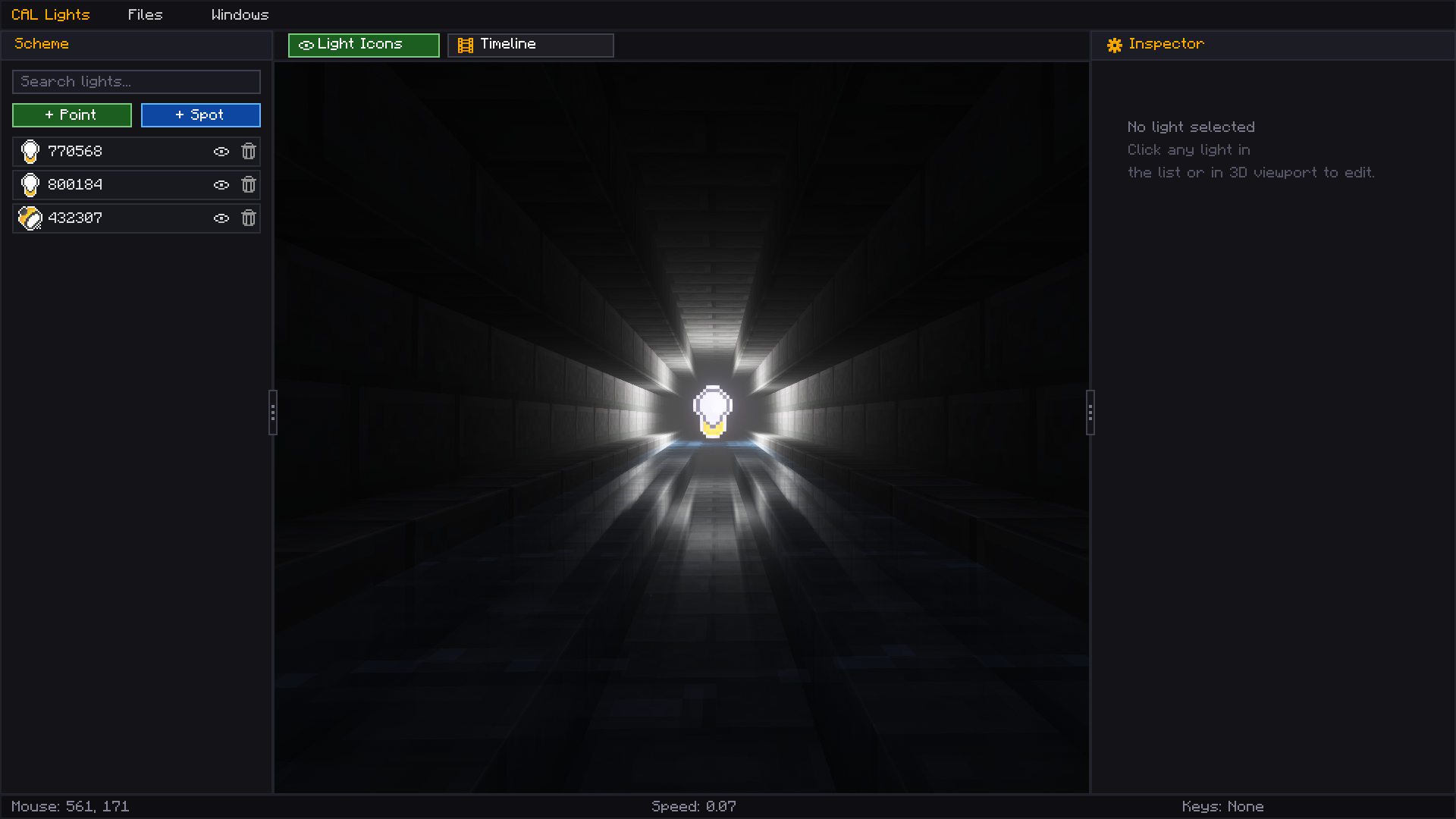
Task: Select light 800184 in the list
Action: click(136, 185)
